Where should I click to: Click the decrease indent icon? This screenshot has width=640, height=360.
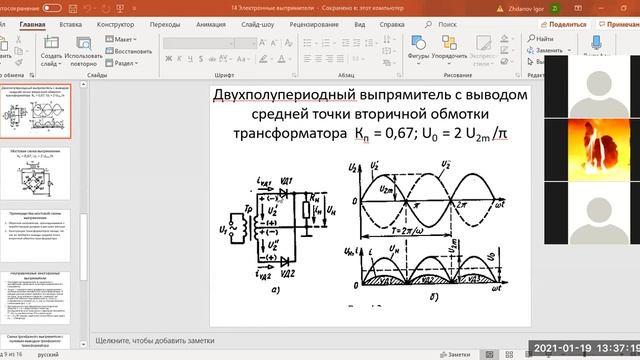(x=345, y=43)
